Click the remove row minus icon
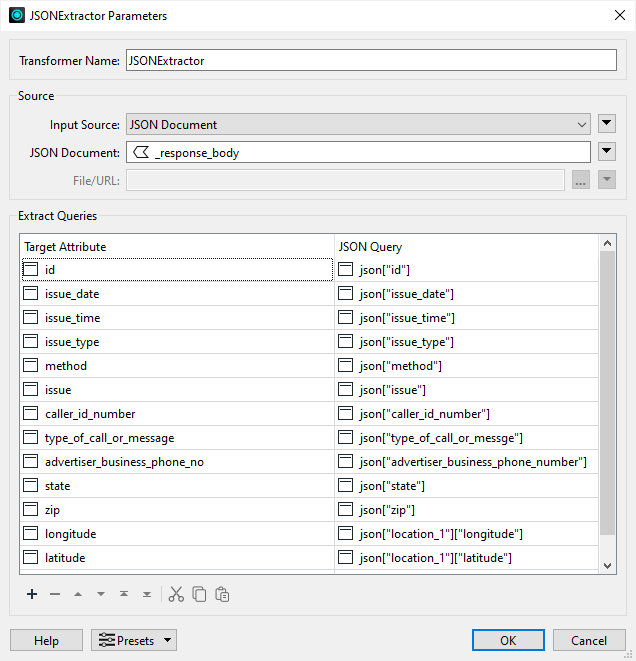Screen dimensions: 636x661 pyautogui.click(x=55, y=594)
